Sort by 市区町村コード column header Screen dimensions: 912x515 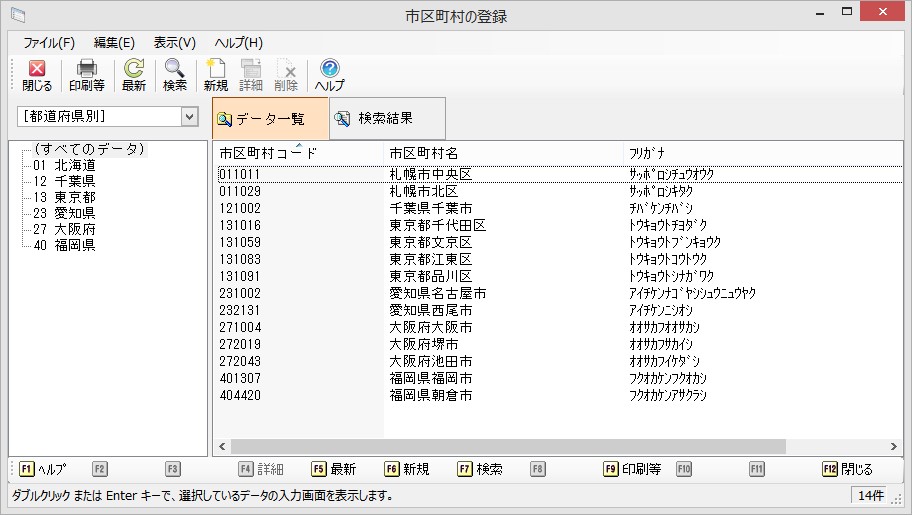[x=268, y=153]
